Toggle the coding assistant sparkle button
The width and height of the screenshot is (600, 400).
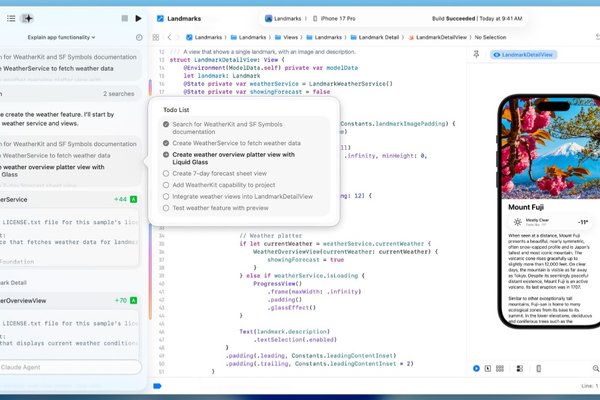point(27,18)
